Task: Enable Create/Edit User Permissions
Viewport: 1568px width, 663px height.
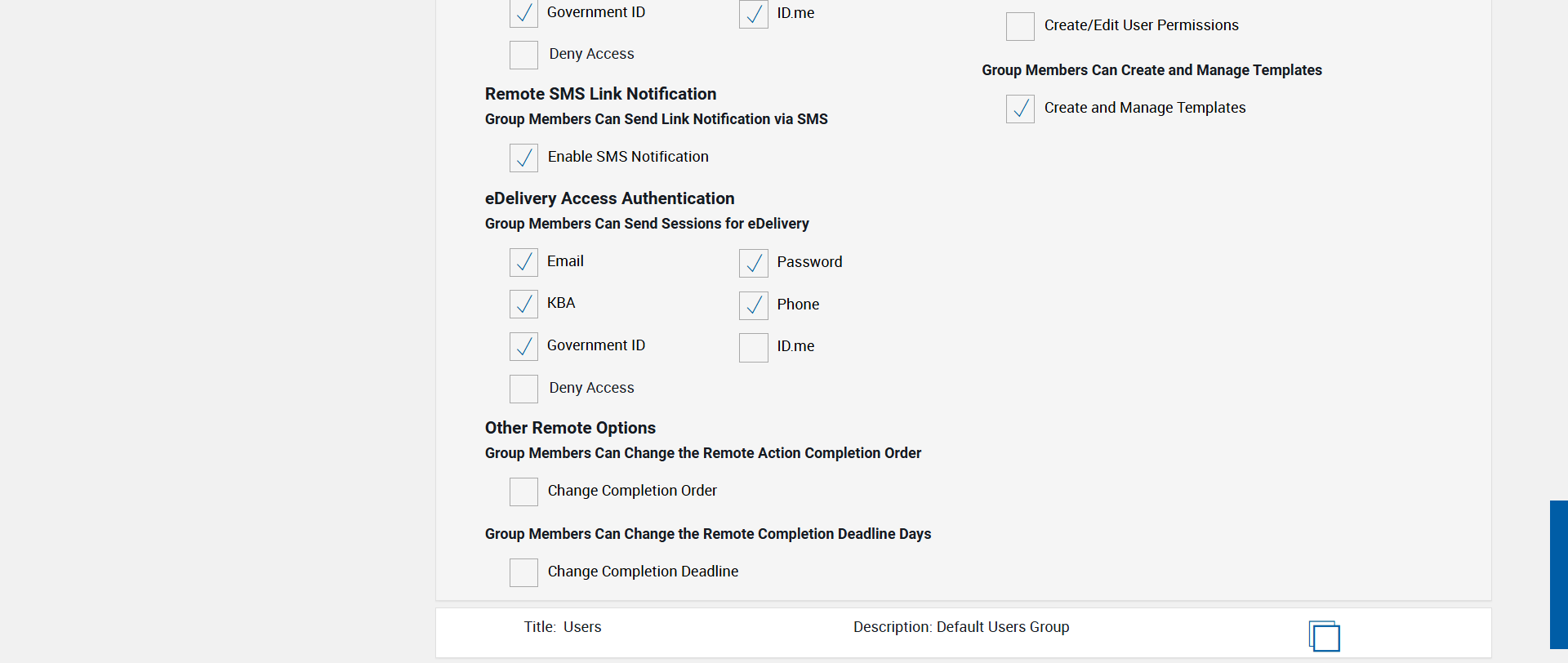Action: click(x=1020, y=26)
